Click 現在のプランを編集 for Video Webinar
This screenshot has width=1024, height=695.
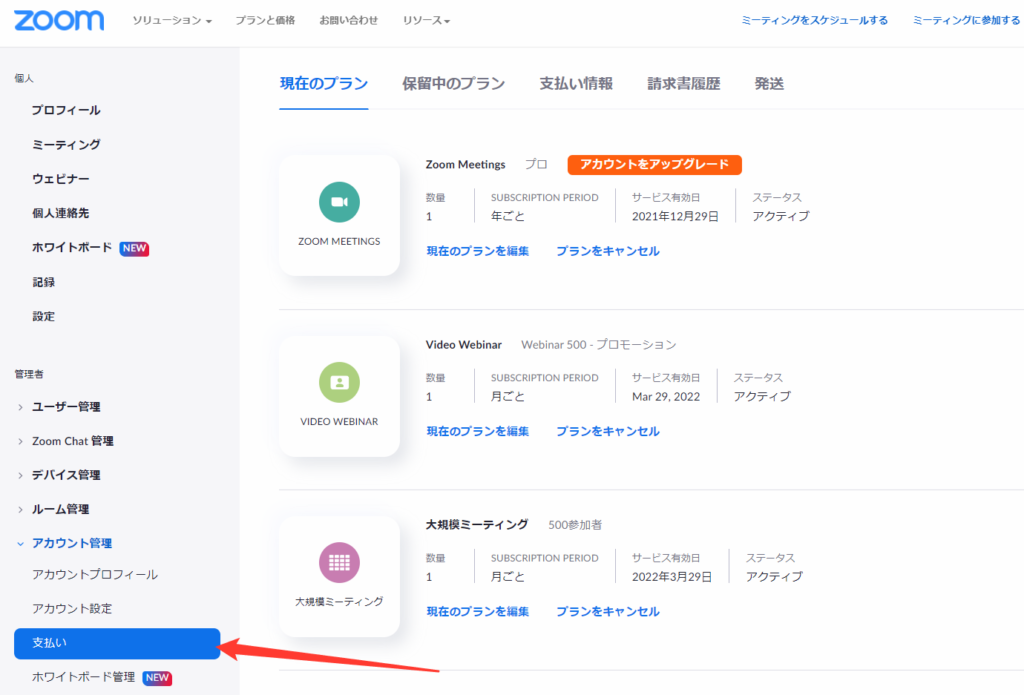click(x=477, y=431)
